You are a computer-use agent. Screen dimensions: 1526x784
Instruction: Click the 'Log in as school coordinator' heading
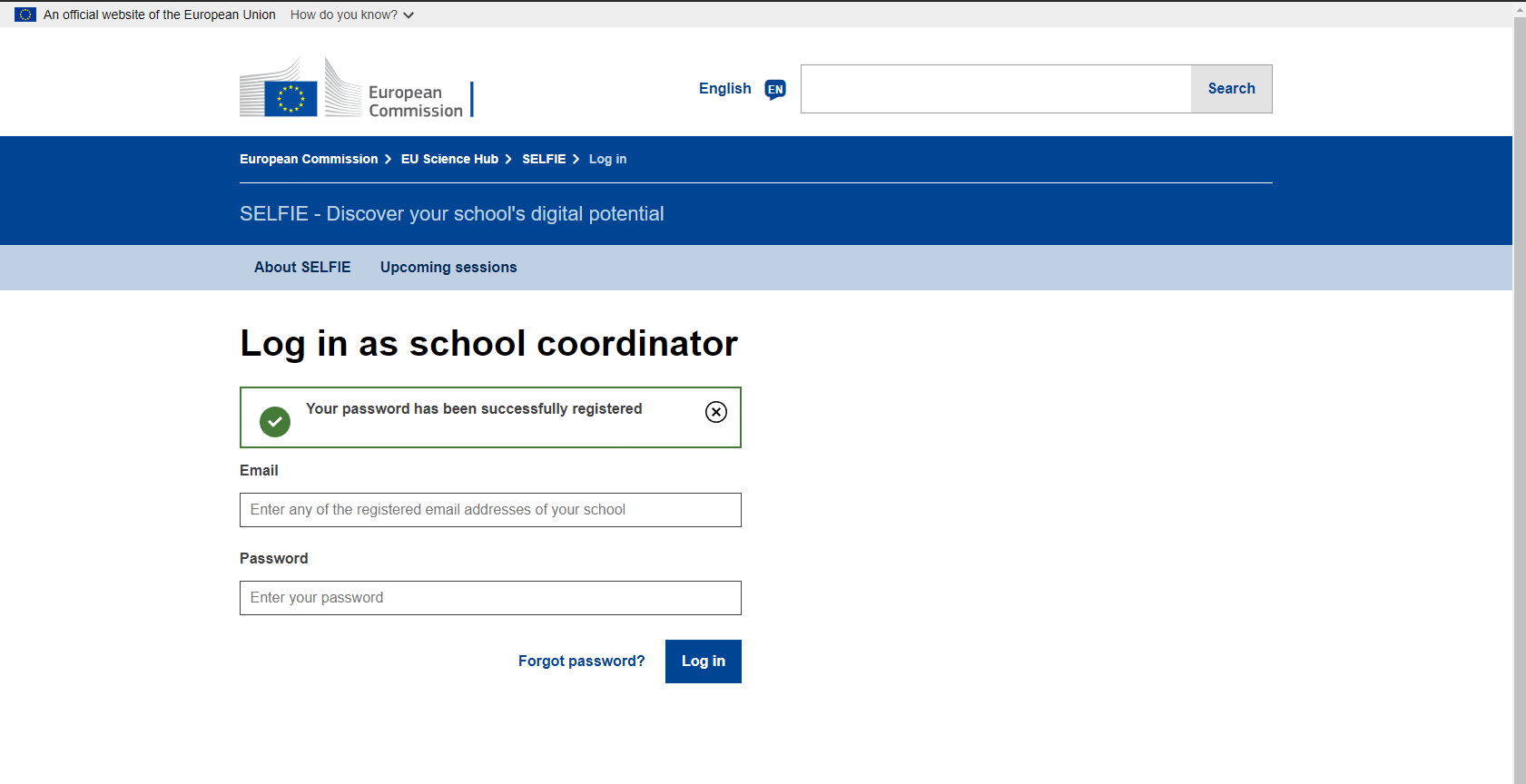coord(488,344)
